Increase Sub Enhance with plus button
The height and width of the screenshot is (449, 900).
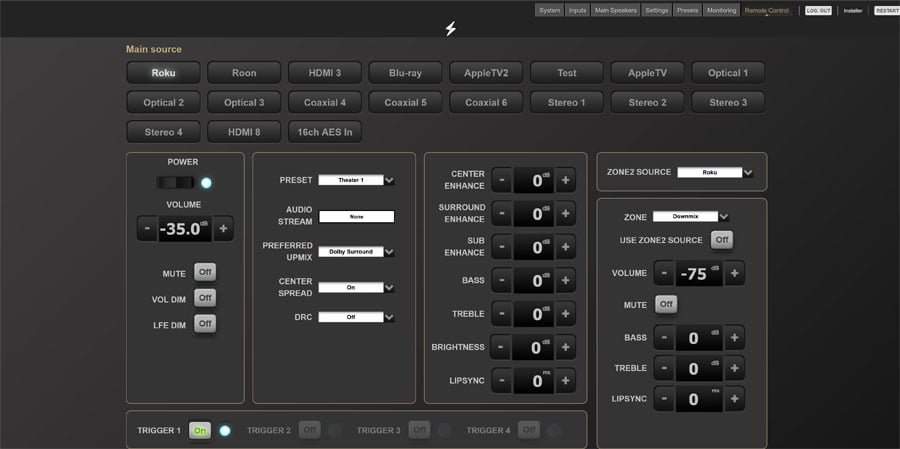click(x=565, y=247)
